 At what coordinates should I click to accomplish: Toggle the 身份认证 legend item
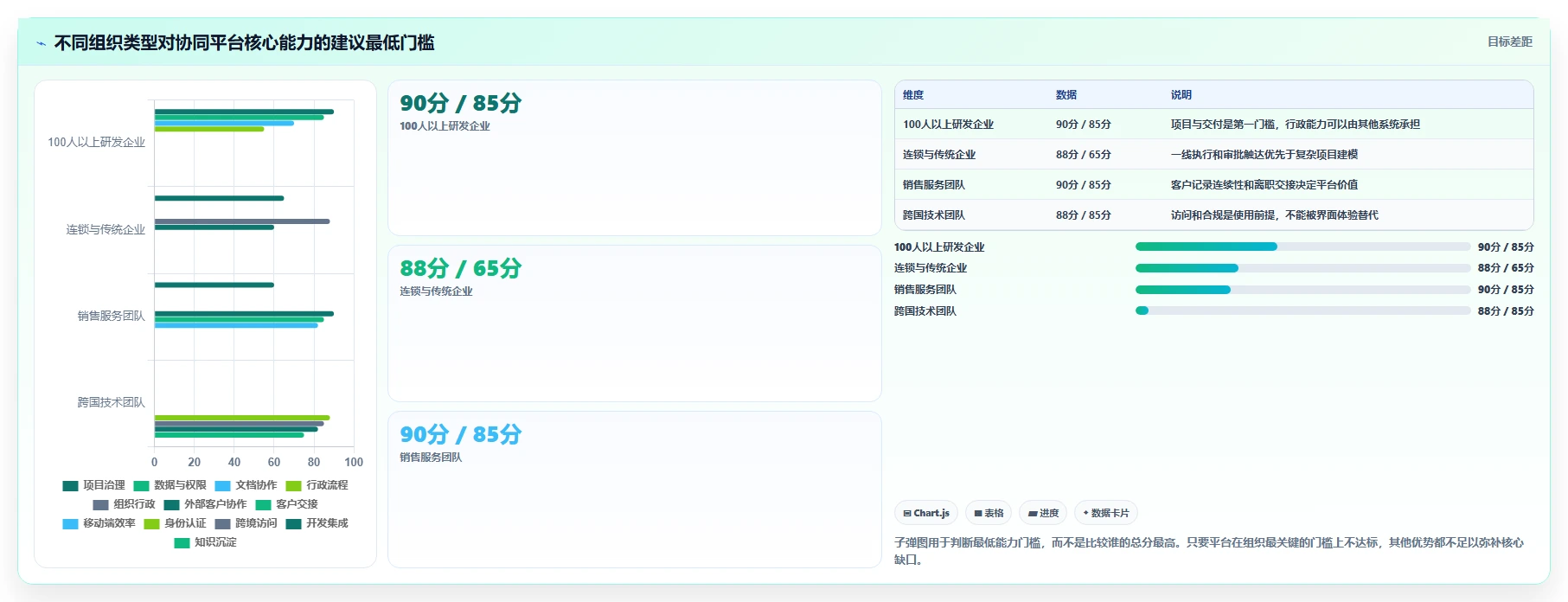pos(175,523)
